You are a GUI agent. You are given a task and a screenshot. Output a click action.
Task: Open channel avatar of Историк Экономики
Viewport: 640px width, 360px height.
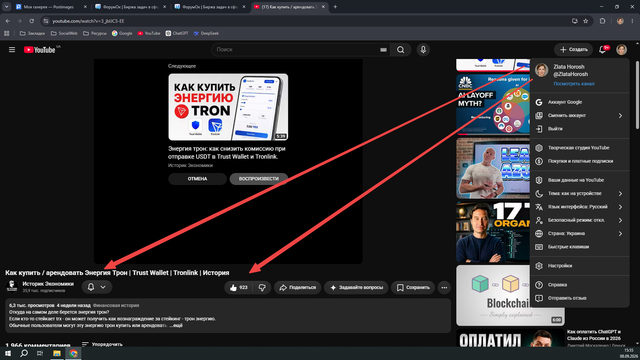(x=12, y=287)
